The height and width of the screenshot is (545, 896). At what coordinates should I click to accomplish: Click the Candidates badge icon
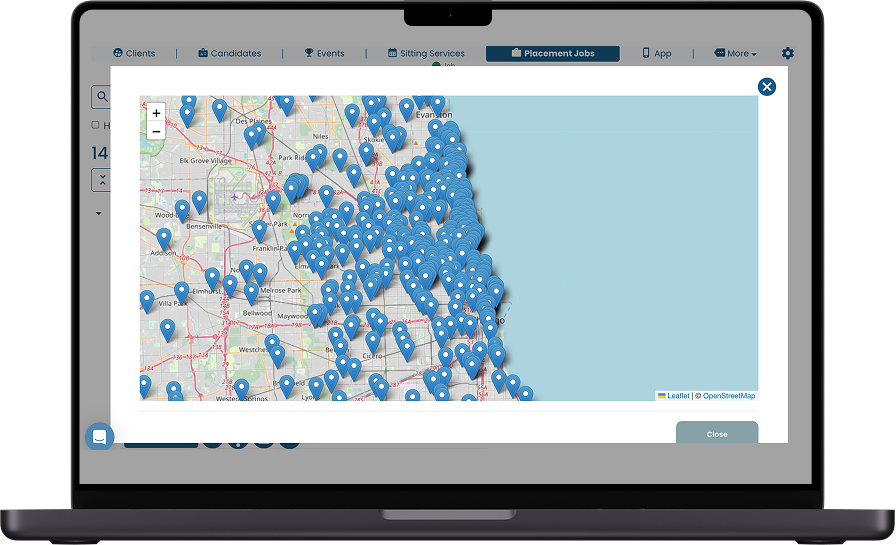click(x=203, y=53)
